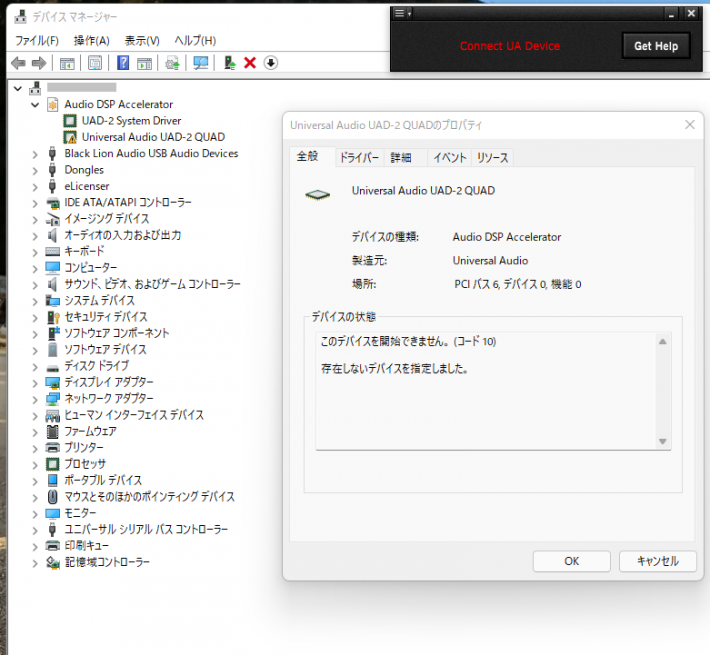Open the 操作(A) menu

[91, 41]
